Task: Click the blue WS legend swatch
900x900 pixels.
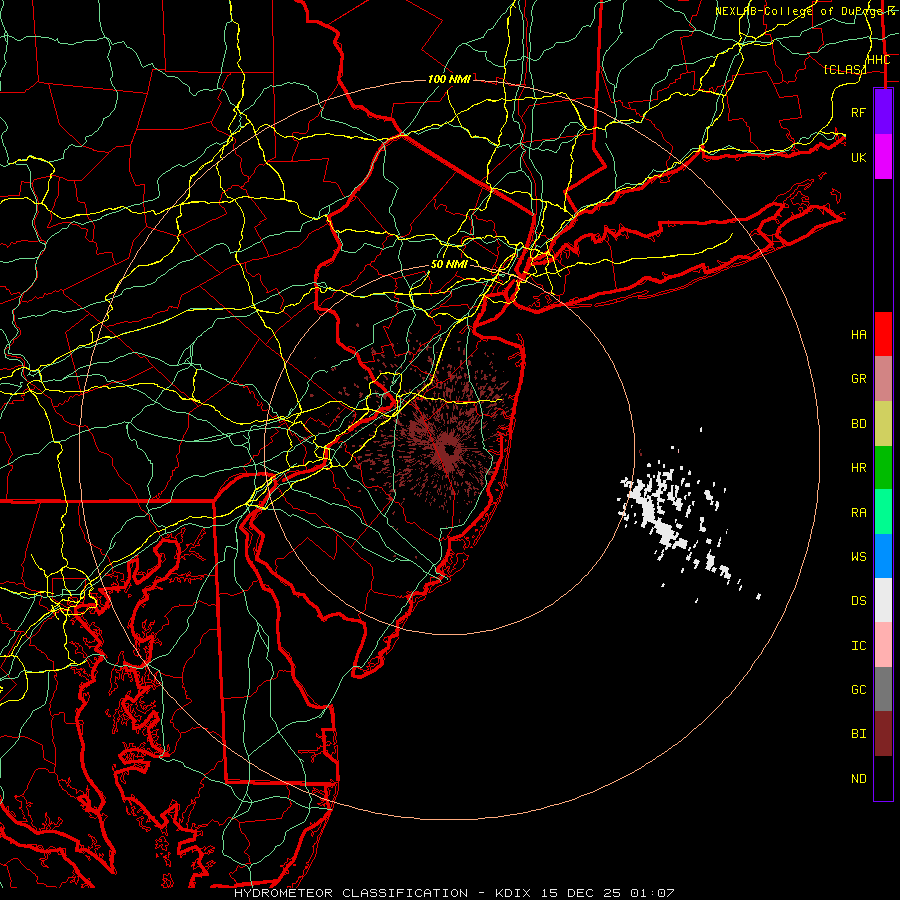Action: click(x=883, y=556)
